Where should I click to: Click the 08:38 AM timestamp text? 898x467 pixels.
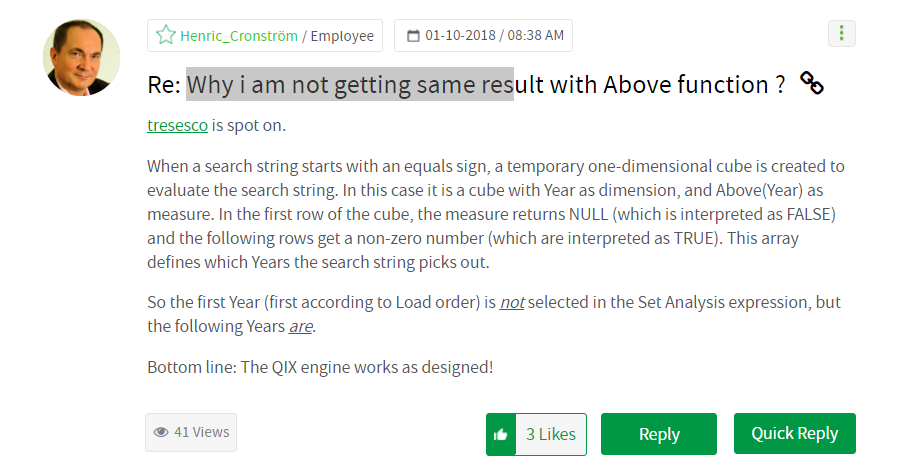point(535,36)
